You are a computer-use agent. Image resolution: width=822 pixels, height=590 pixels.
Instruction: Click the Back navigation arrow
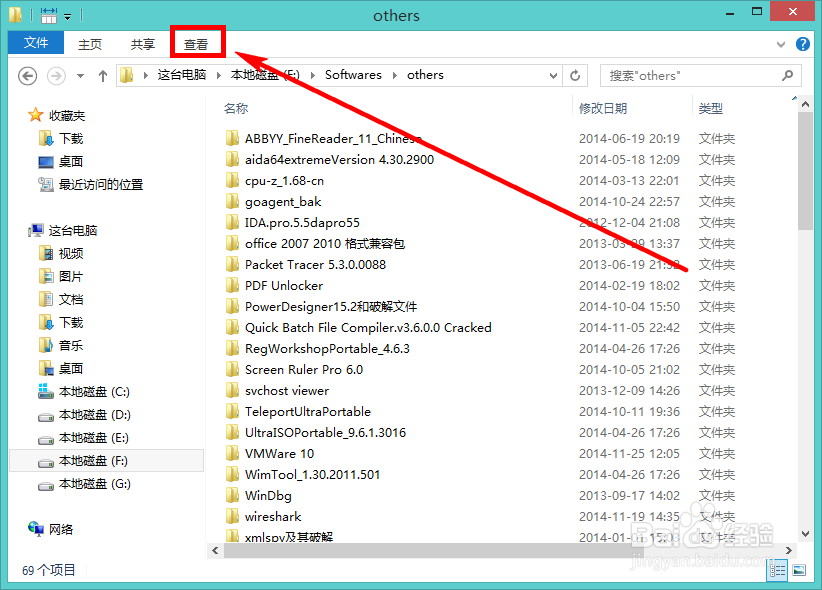coord(27,76)
